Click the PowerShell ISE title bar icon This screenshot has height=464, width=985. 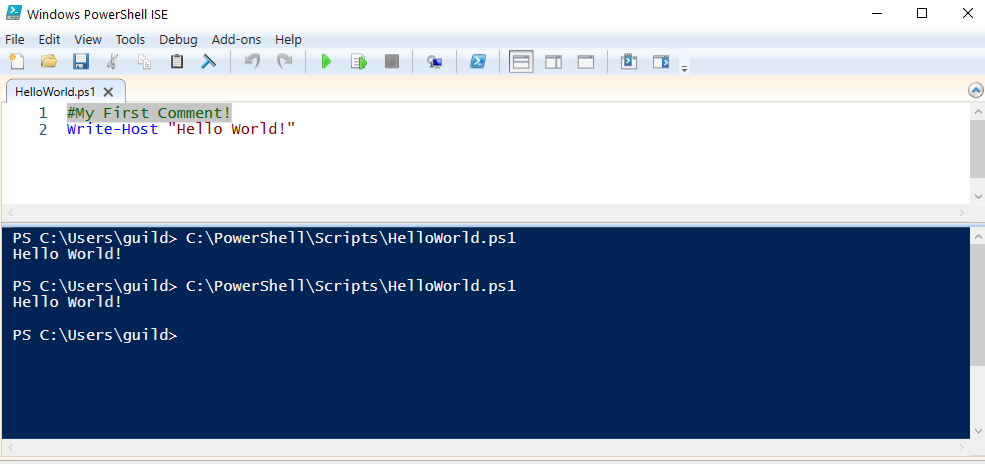[x=14, y=13]
